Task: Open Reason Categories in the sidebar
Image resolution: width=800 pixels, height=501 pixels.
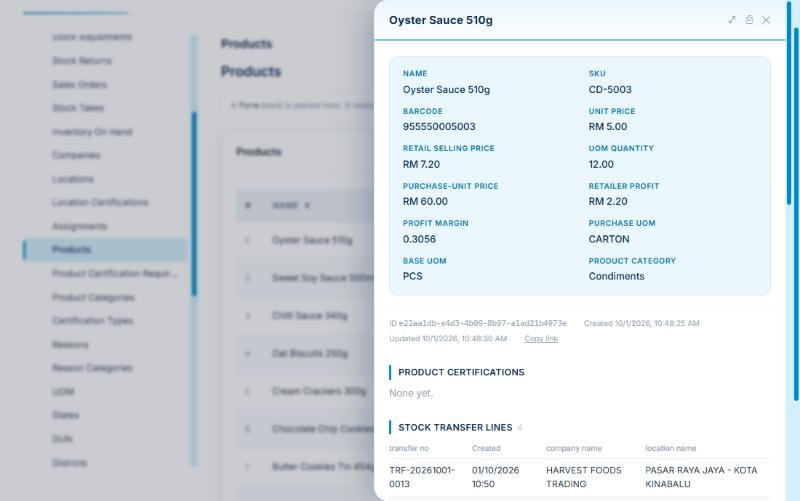Action: pyautogui.click(x=92, y=368)
